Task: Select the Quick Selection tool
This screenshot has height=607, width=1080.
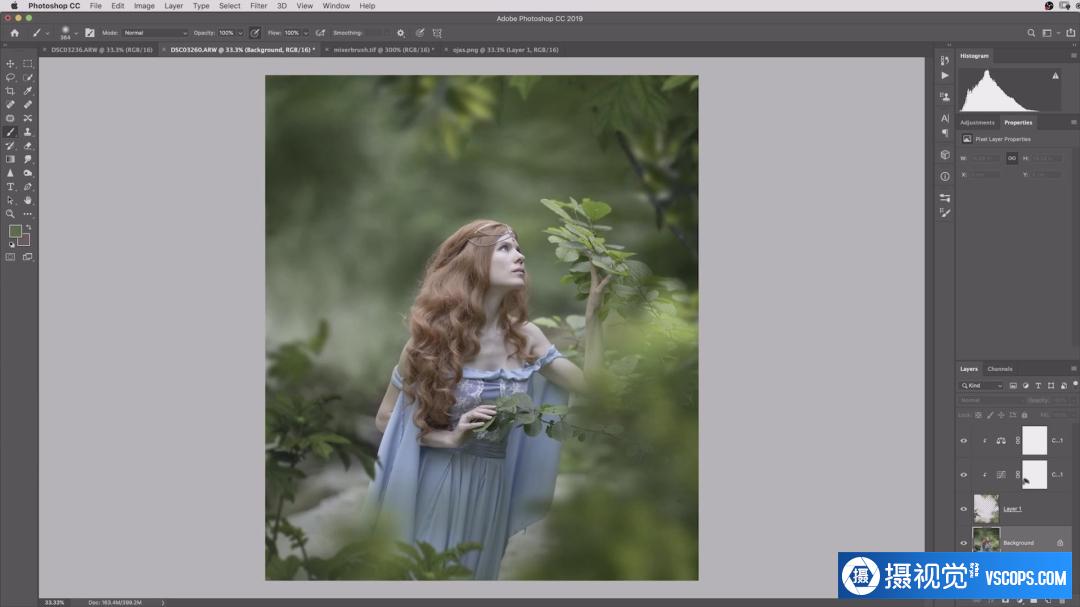Action: point(28,77)
